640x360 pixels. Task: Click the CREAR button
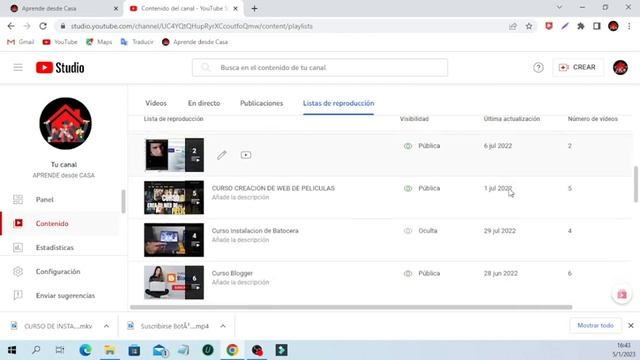578,67
